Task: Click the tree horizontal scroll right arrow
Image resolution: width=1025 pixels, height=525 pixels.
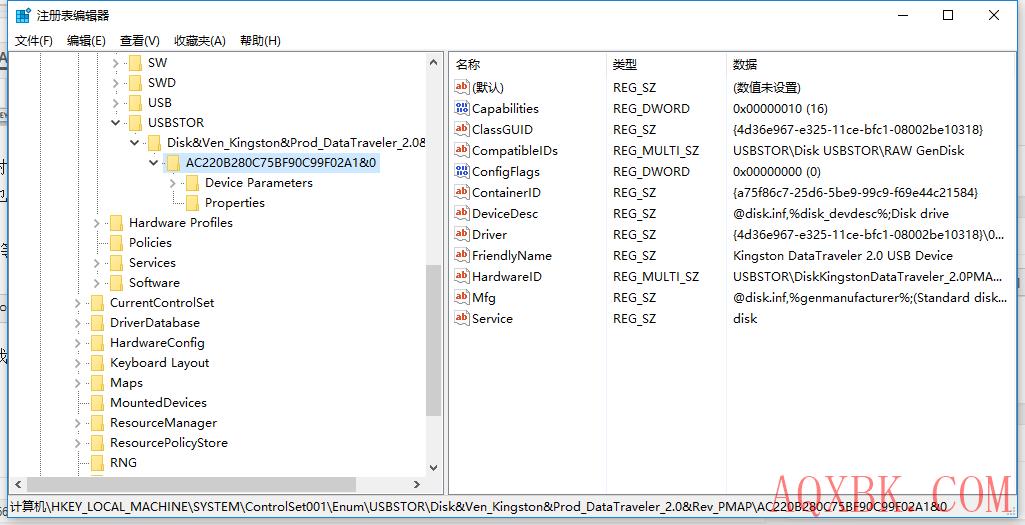Action: 416,484
